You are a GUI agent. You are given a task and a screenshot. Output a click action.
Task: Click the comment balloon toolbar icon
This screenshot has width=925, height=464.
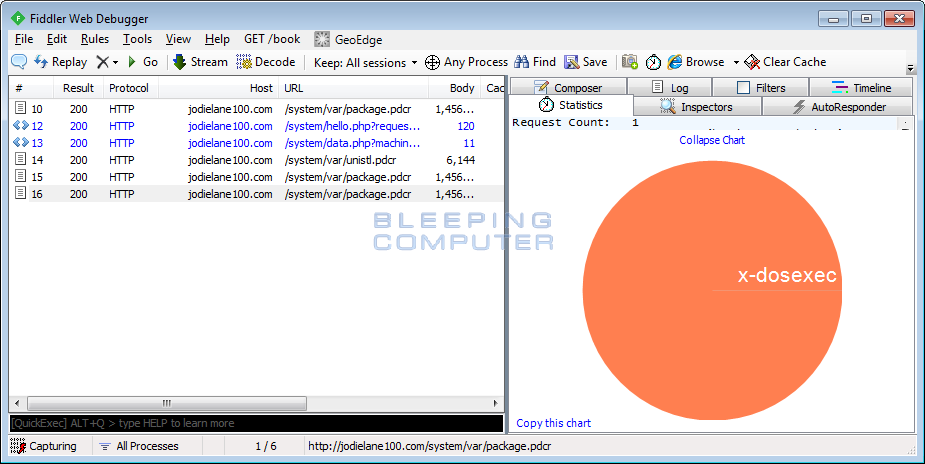pyautogui.click(x=19, y=62)
